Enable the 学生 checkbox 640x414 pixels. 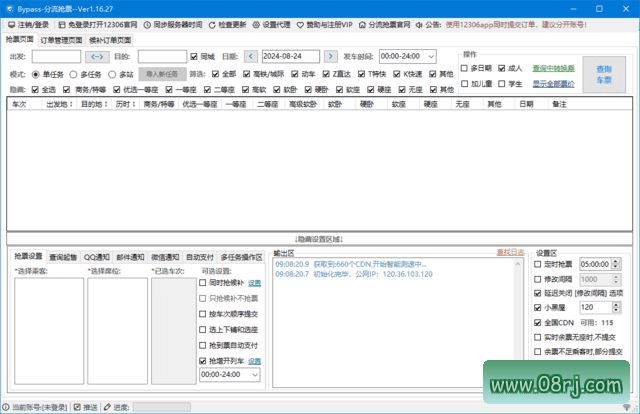point(502,84)
